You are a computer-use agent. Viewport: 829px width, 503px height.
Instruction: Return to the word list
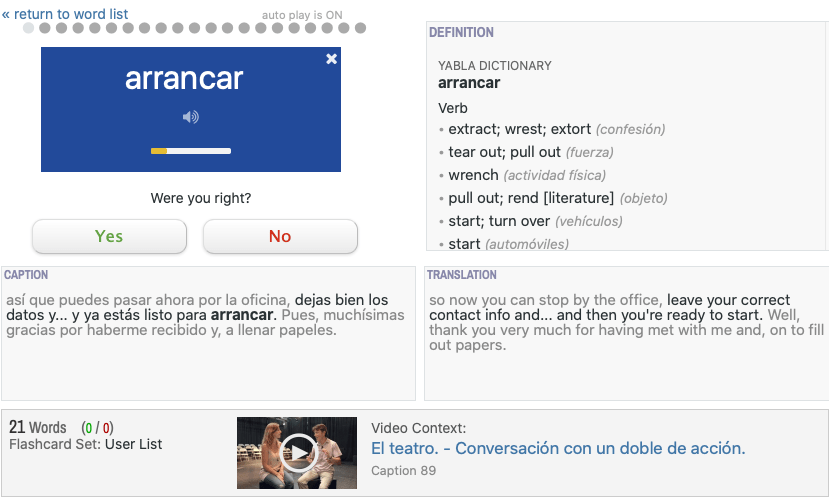click(x=65, y=14)
